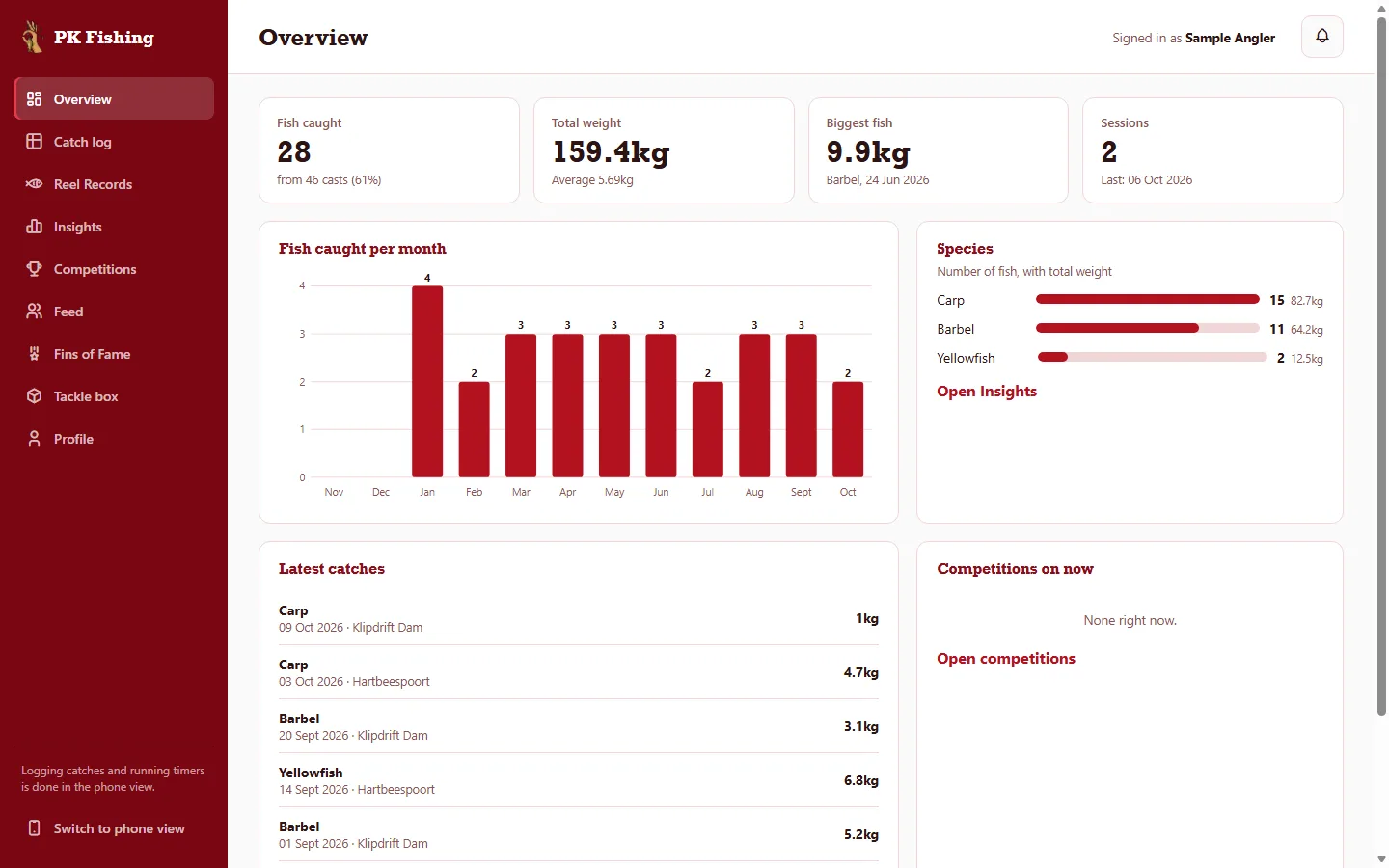This screenshot has height=868, width=1389.
Task: Click the PK Fishing logo icon
Action: click(x=32, y=37)
